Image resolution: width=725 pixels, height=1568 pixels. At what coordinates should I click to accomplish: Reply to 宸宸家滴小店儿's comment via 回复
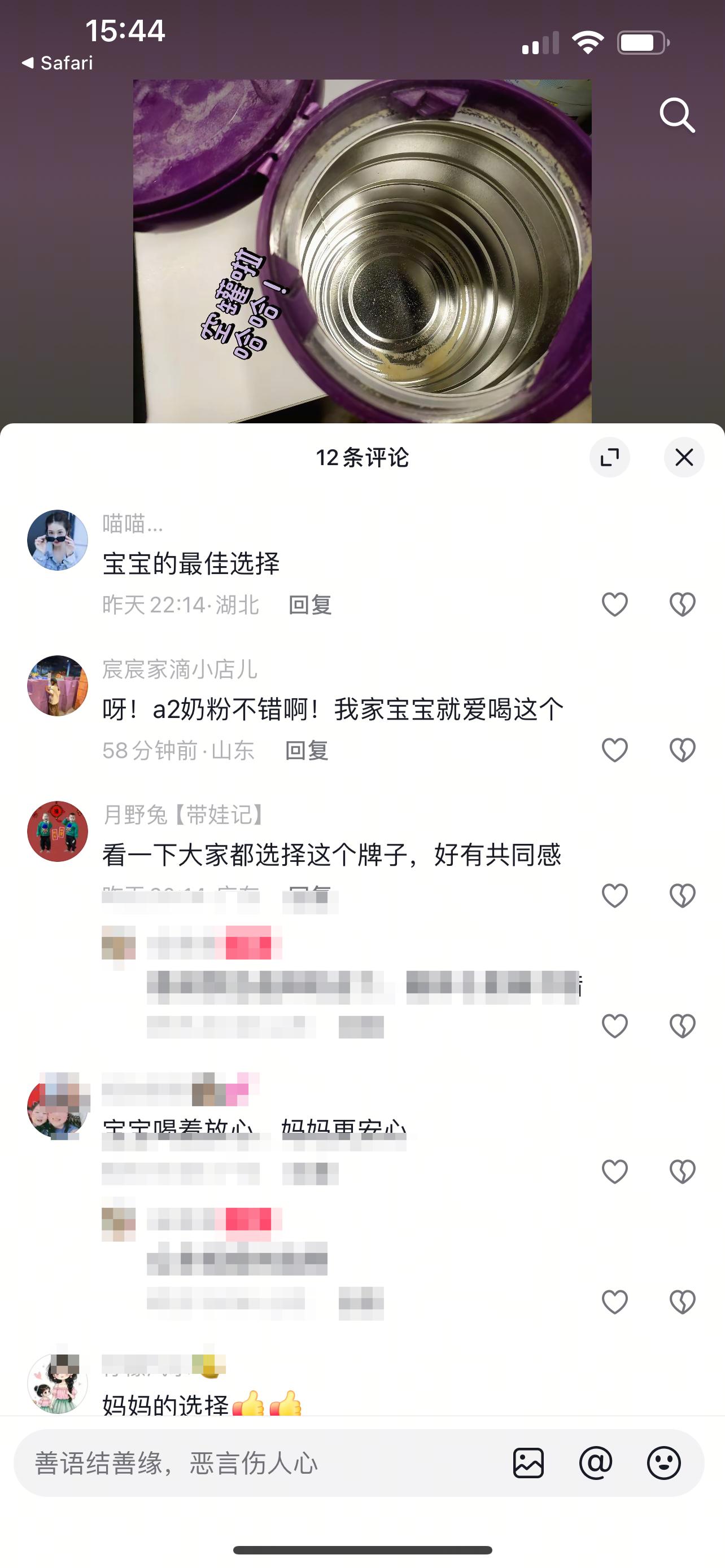[307, 750]
